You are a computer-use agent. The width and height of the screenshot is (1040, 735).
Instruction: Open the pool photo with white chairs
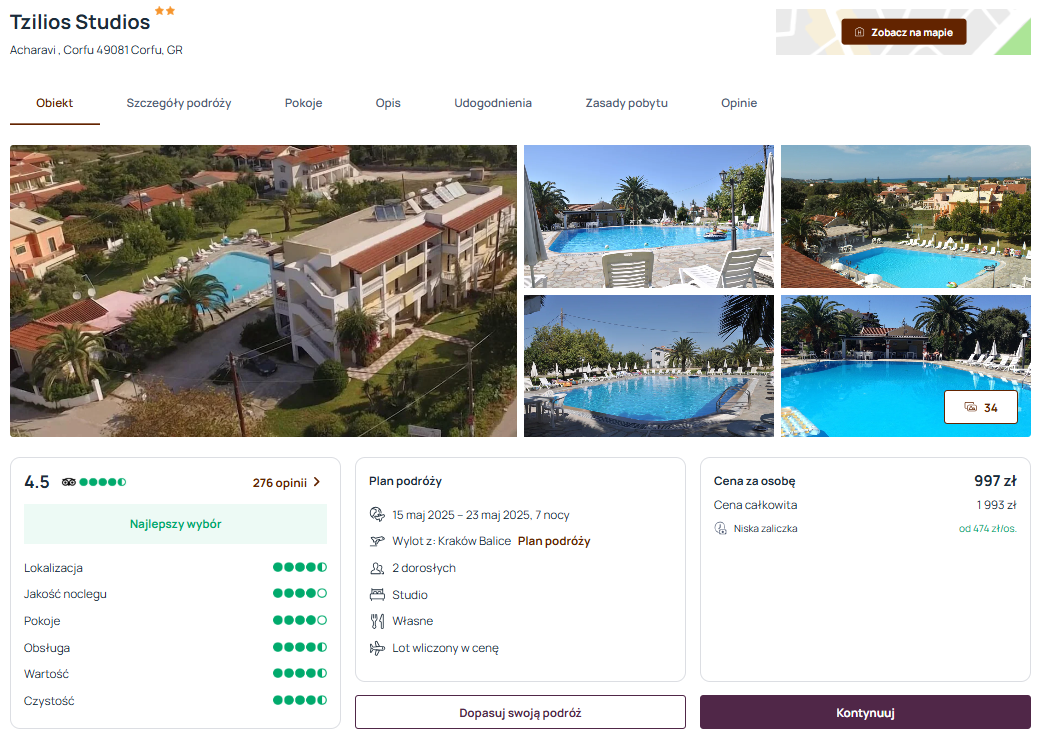point(649,216)
